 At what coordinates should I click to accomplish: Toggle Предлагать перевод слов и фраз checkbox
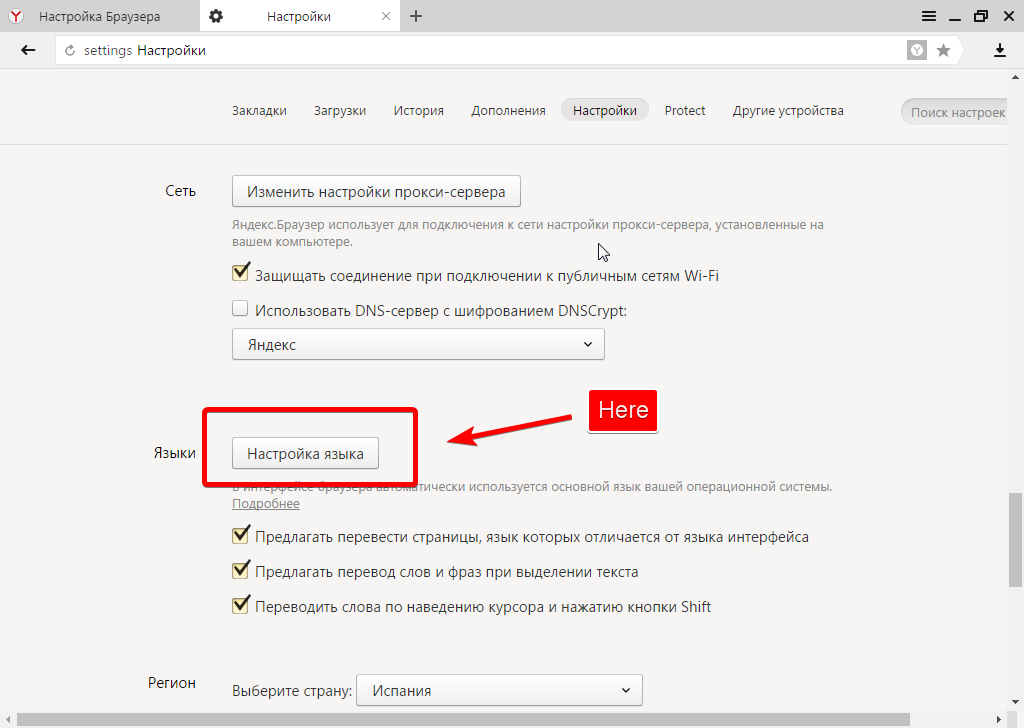[x=240, y=569]
